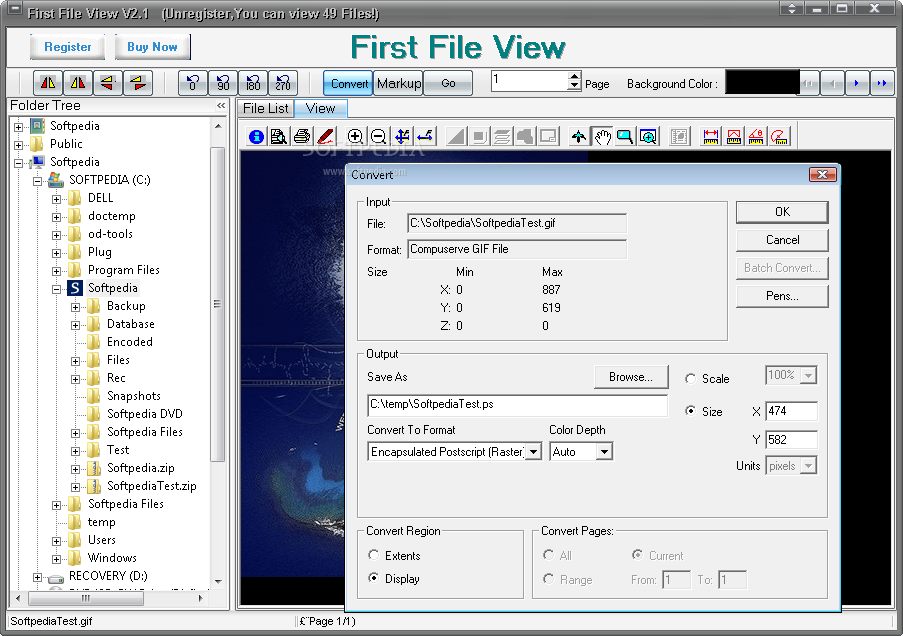Select the Scale radio button
Image resolution: width=903 pixels, height=636 pixels.
point(690,378)
